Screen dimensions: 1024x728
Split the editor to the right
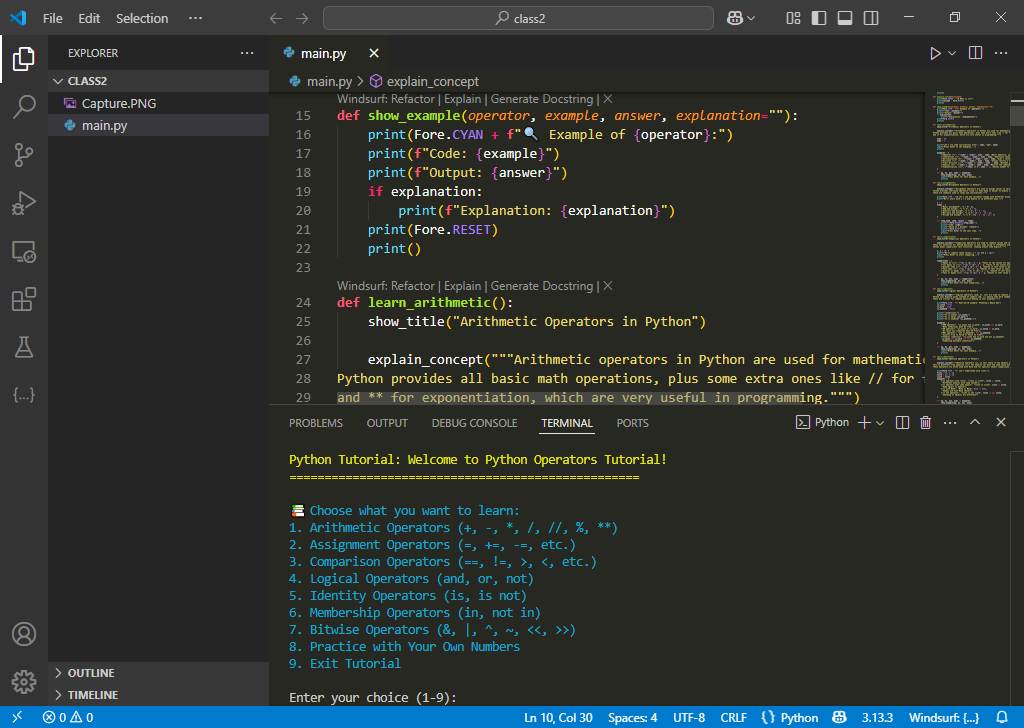pos(975,53)
